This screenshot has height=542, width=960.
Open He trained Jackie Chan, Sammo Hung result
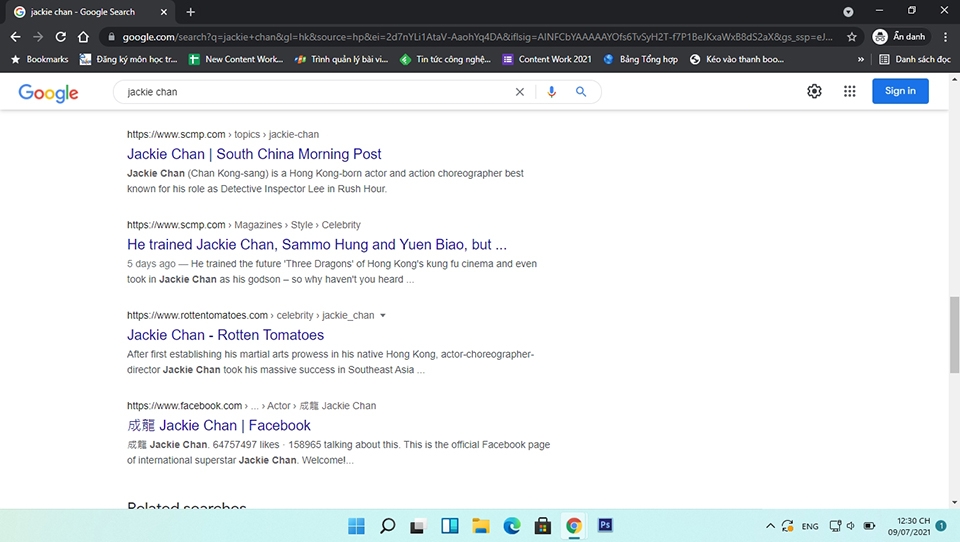[317, 244]
